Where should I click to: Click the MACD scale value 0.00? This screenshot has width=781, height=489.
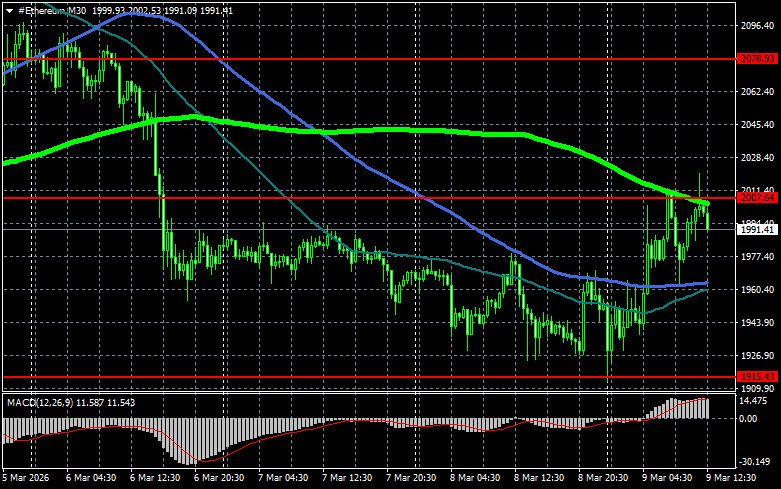click(x=748, y=419)
